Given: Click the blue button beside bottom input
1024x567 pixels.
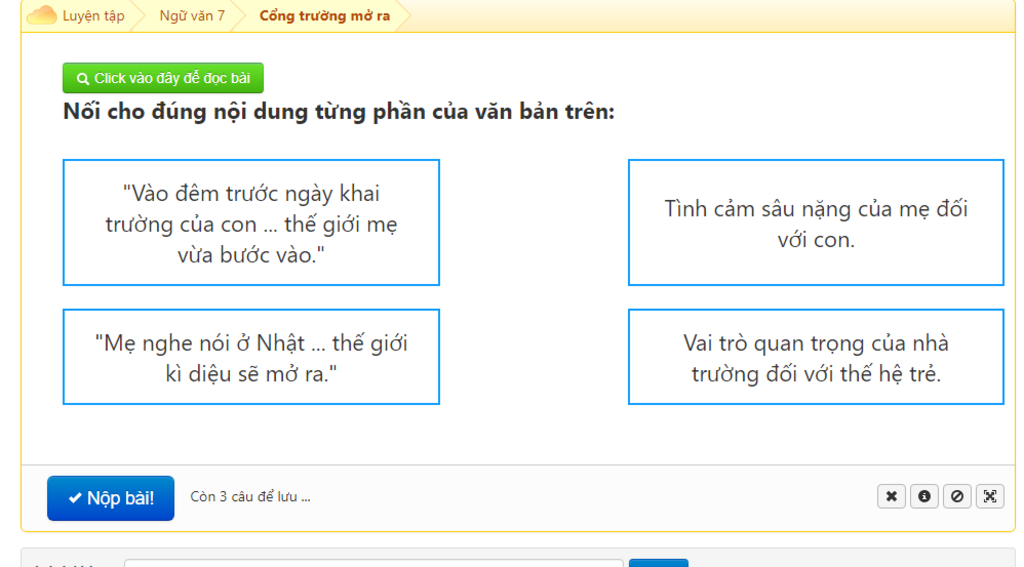Looking at the screenshot, I should click(x=658, y=563).
